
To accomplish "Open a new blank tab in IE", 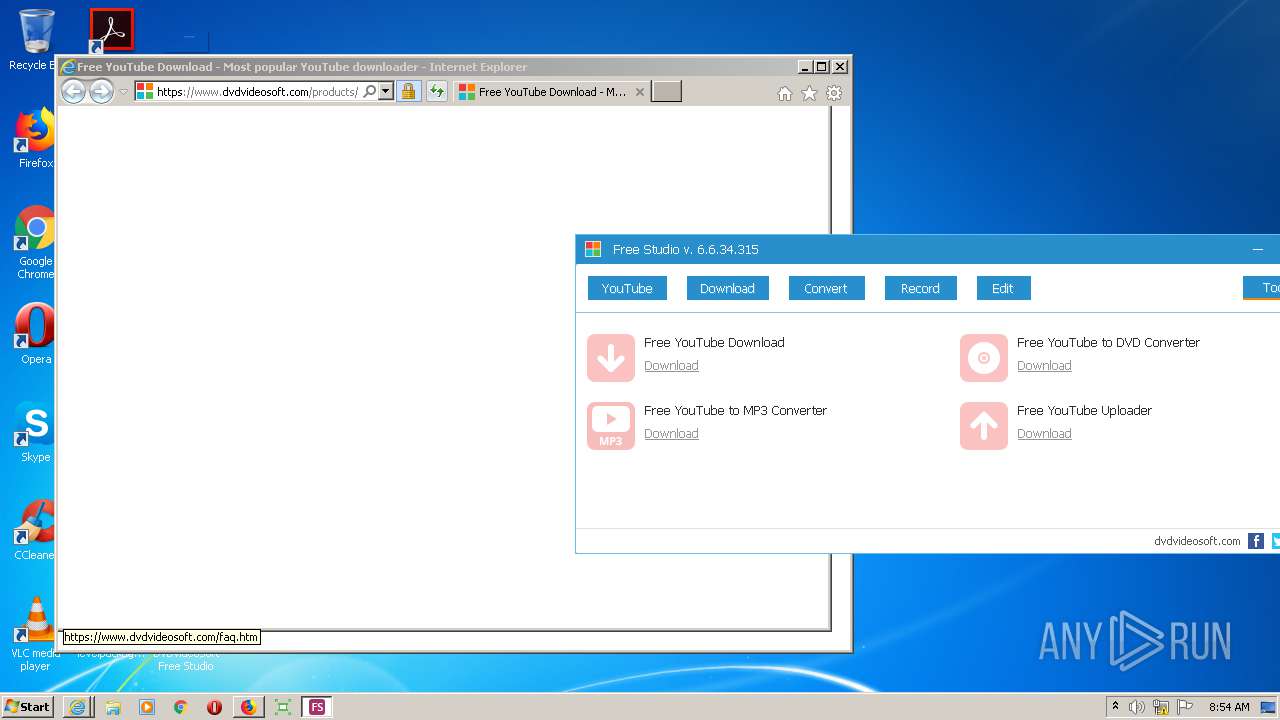I will (x=666, y=91).
